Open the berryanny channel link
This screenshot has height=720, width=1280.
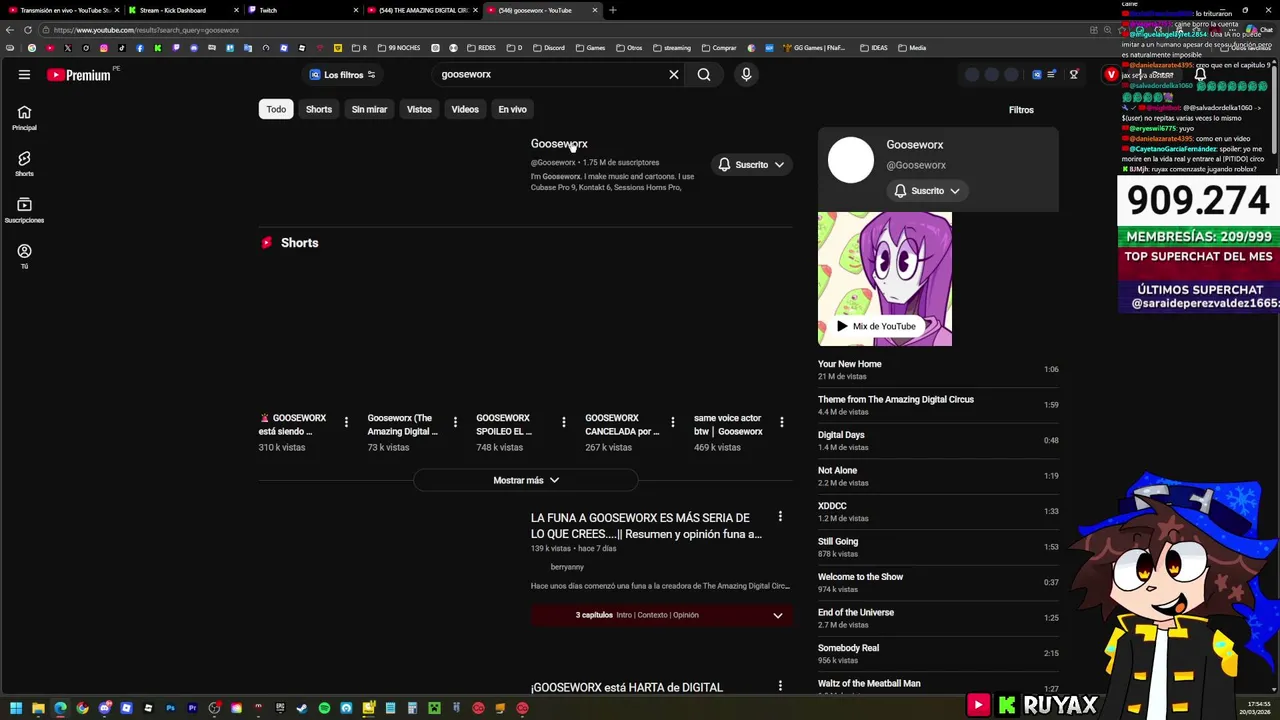567,567
